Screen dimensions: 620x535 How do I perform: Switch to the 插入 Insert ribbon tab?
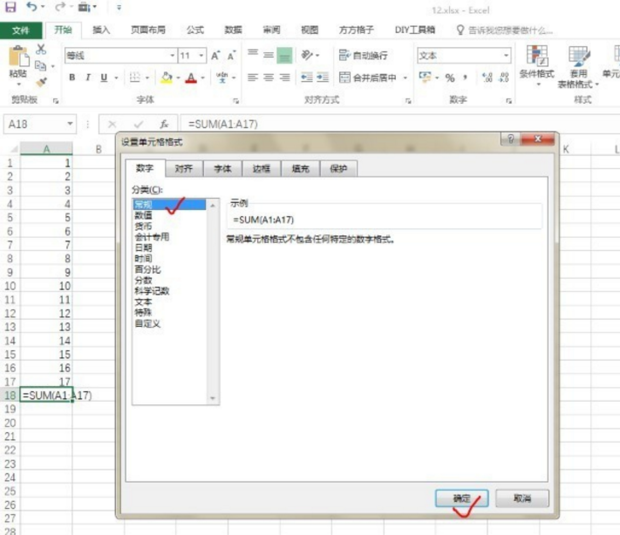(x=101, y=30)
